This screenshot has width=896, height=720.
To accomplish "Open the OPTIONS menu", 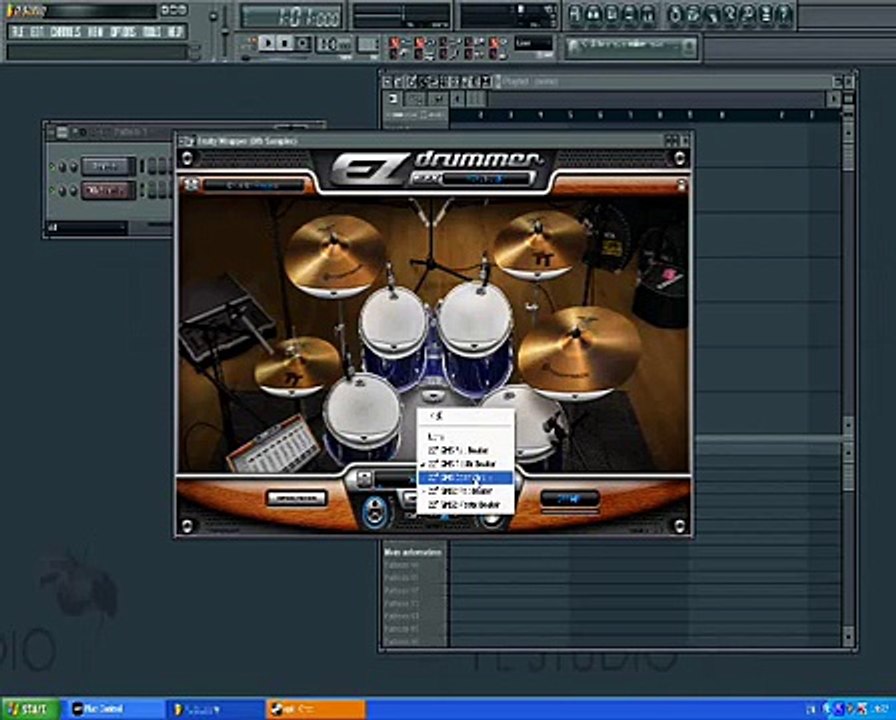I will pyautogui.click(x=122, y=32).
